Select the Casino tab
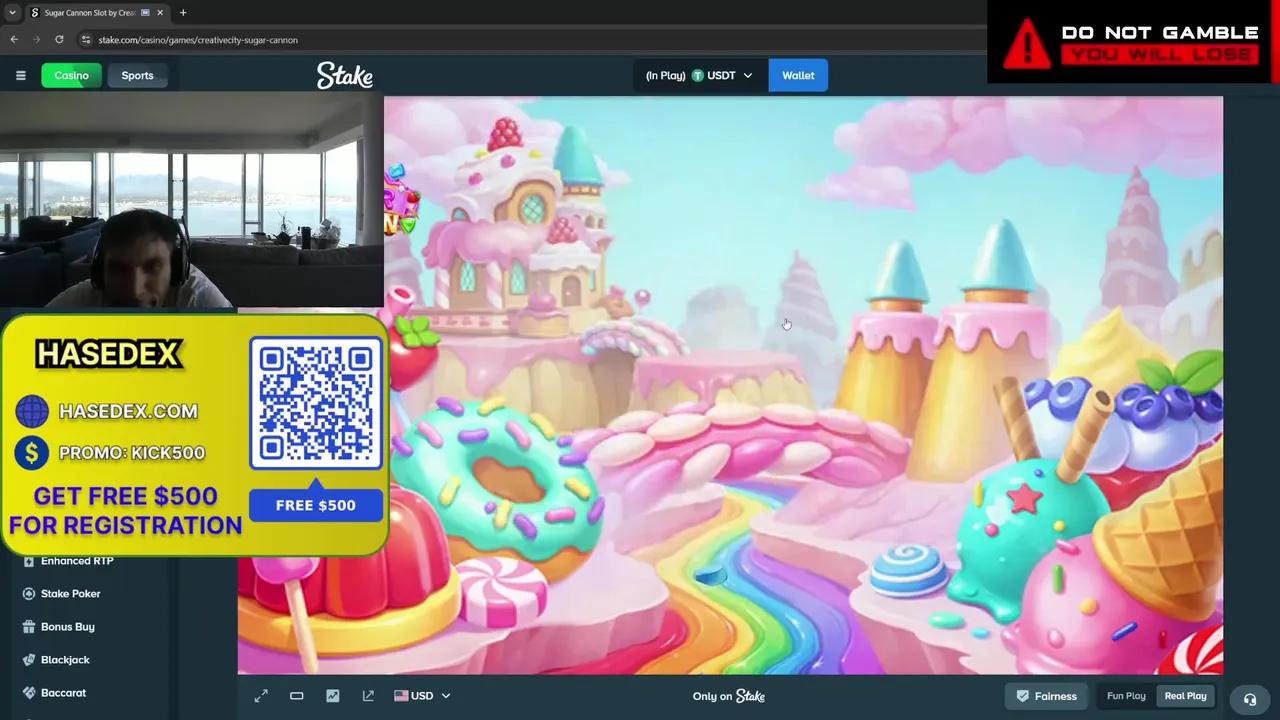The image size is (1280, 720). pyautogui.click(x=71, y=76)
